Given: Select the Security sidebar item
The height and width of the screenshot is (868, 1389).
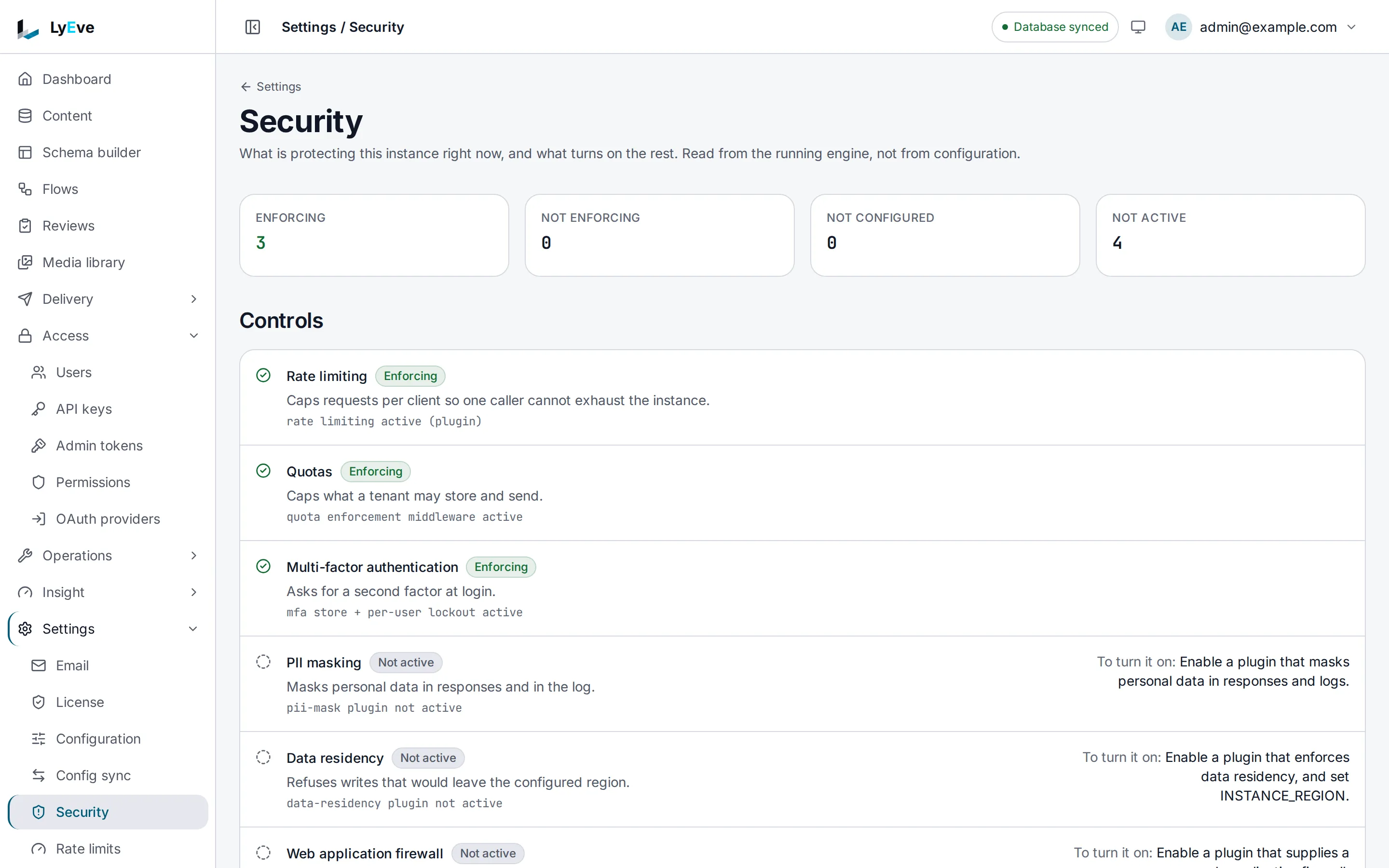Looking at the screenshot, I should click(x=108, y=812).
